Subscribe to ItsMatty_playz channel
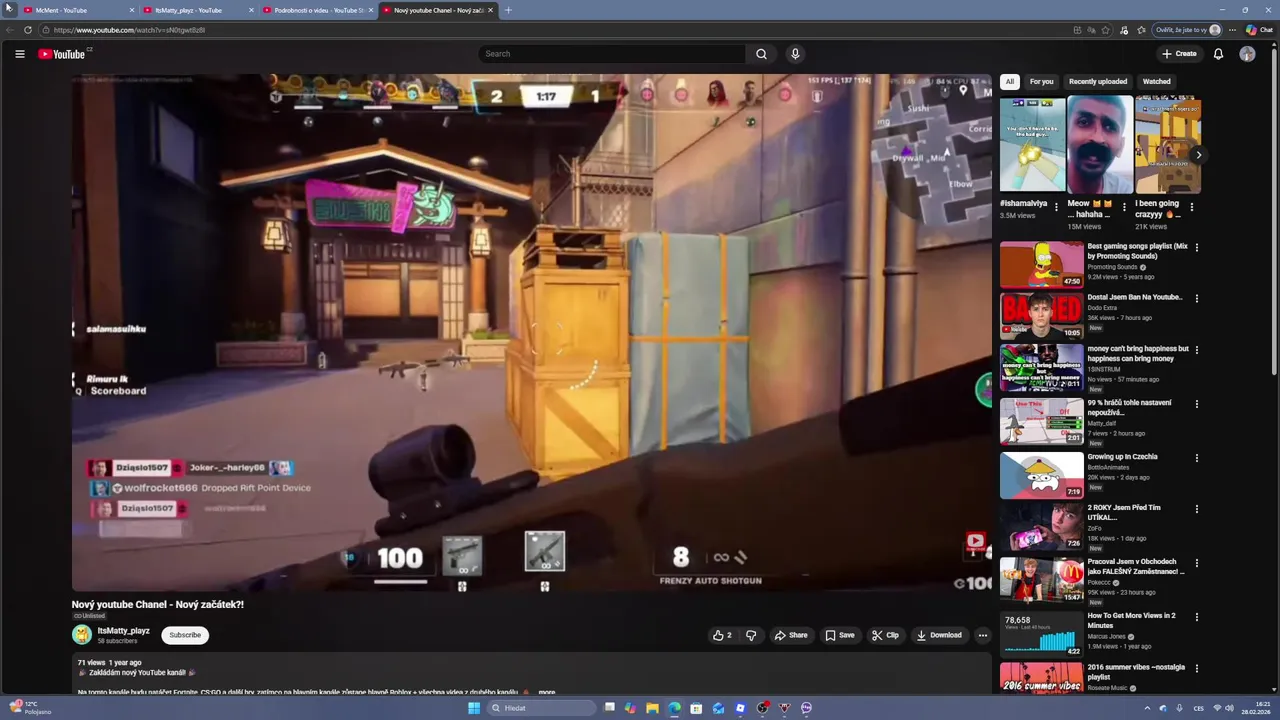Screen dimensions: 1280x720 click(x=185, y=635)
